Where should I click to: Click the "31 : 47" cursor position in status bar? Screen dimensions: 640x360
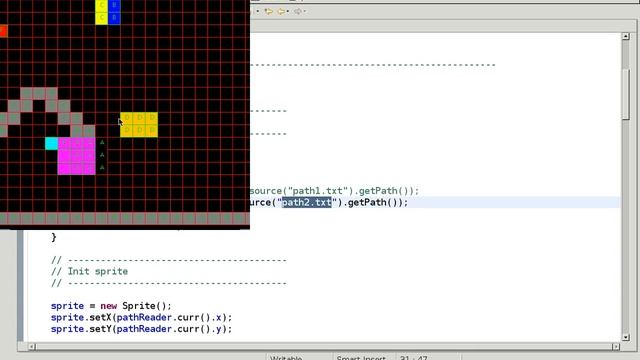tap(413, 358)
